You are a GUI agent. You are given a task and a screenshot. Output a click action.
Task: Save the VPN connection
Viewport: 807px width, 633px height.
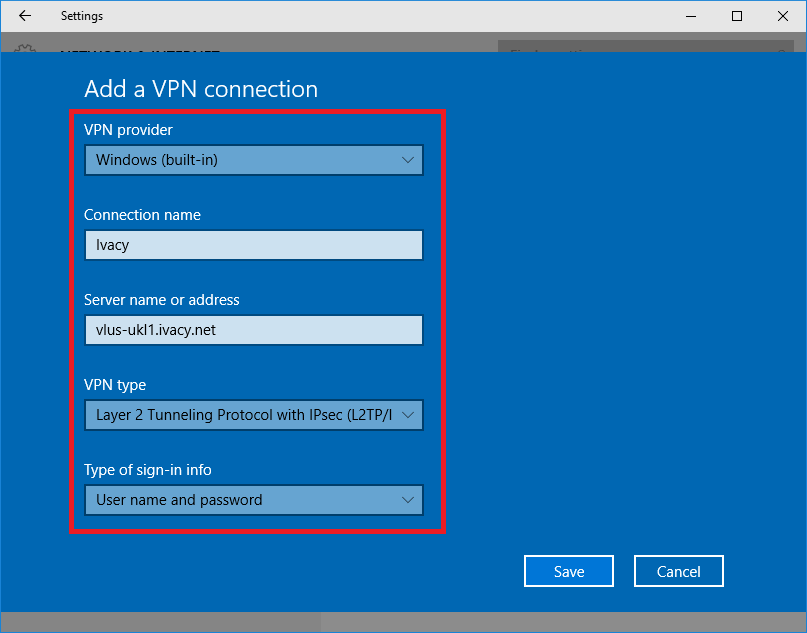coord(569,571)
